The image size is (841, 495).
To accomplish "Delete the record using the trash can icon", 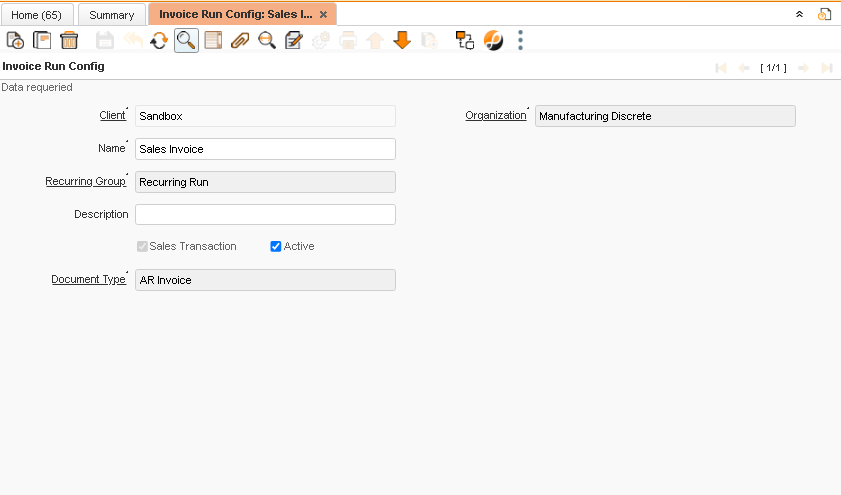I will (69, 40).
